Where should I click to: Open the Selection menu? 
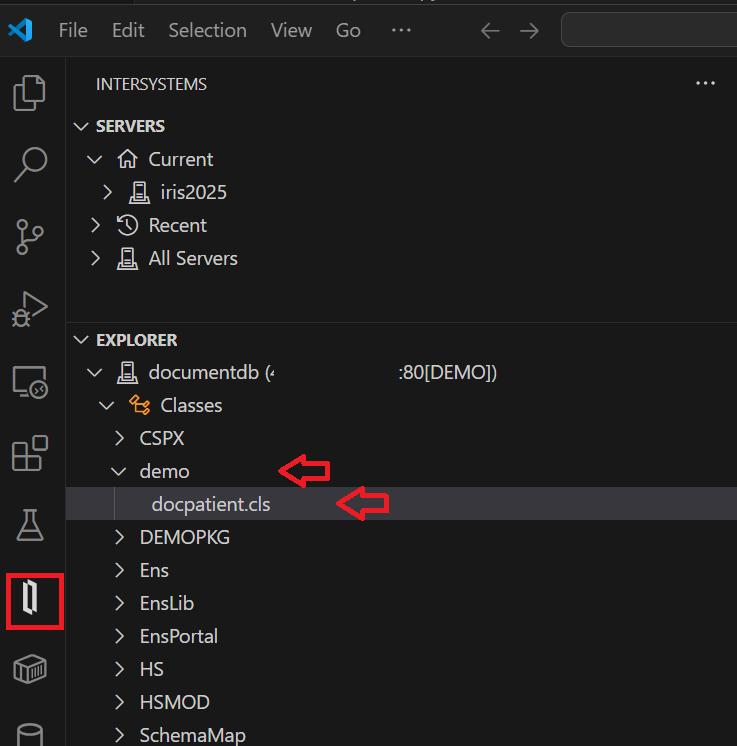207,30
